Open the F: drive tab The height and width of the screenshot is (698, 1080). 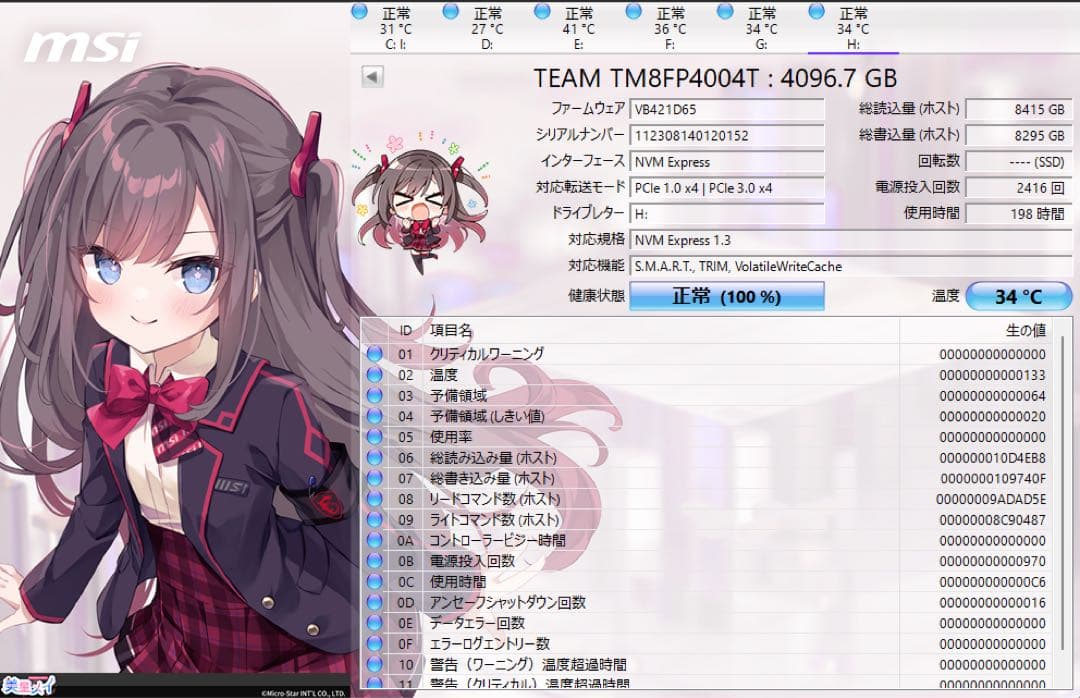click(670, 28)
